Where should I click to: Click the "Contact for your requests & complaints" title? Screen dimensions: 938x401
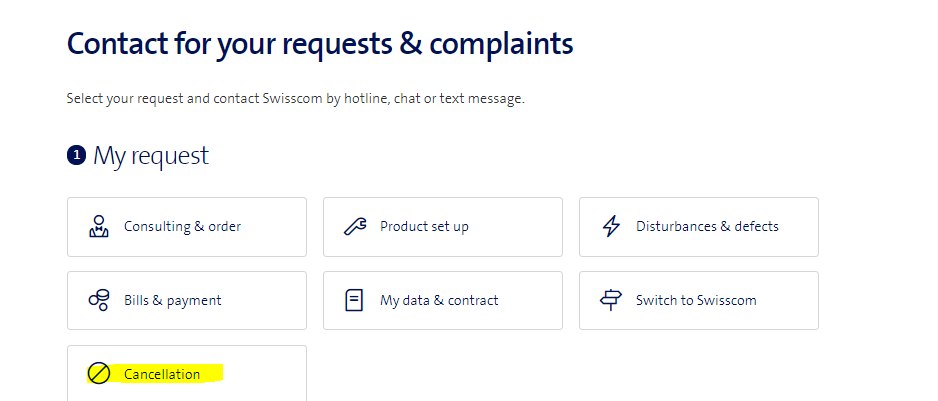[x=320, y=44]
